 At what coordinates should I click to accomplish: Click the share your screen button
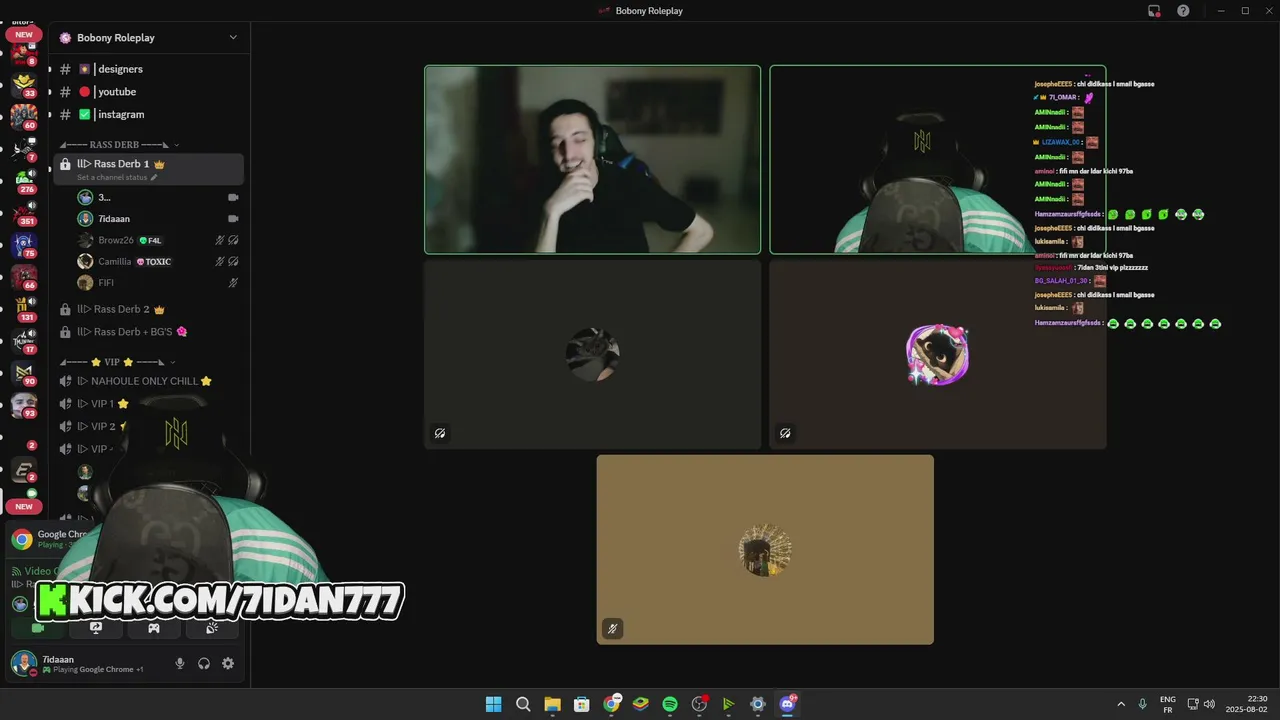(96, 628)
